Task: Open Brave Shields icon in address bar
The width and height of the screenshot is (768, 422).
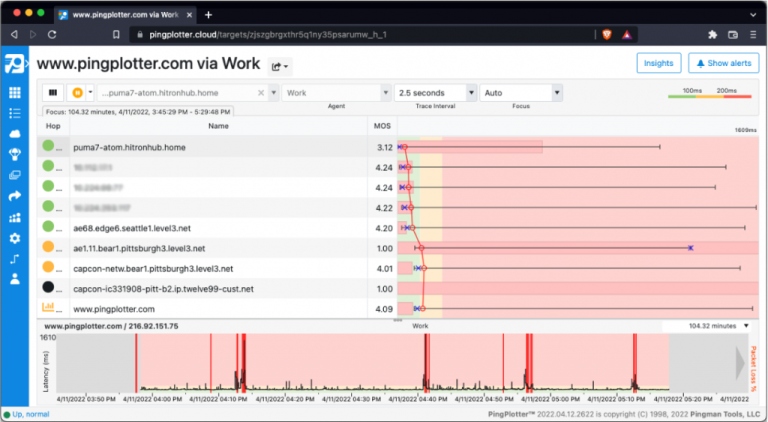Action: [x=606, y=34]
